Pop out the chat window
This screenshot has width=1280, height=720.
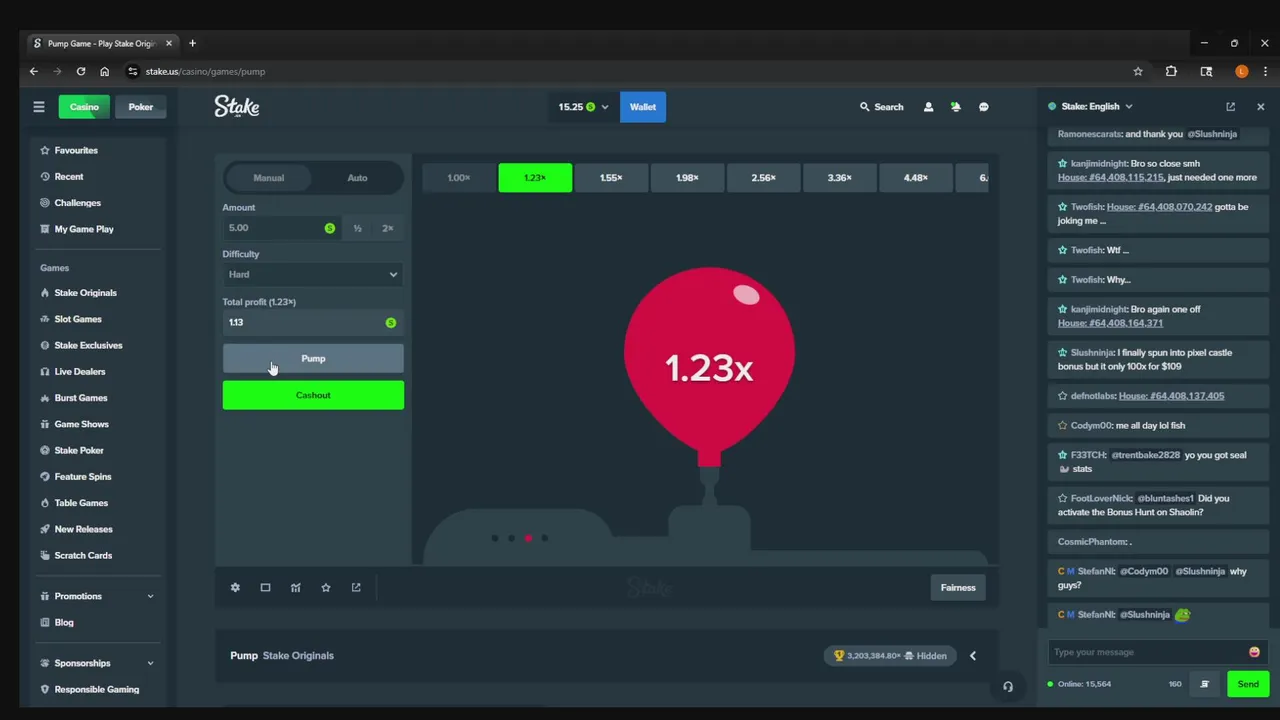pos(1231,107)
